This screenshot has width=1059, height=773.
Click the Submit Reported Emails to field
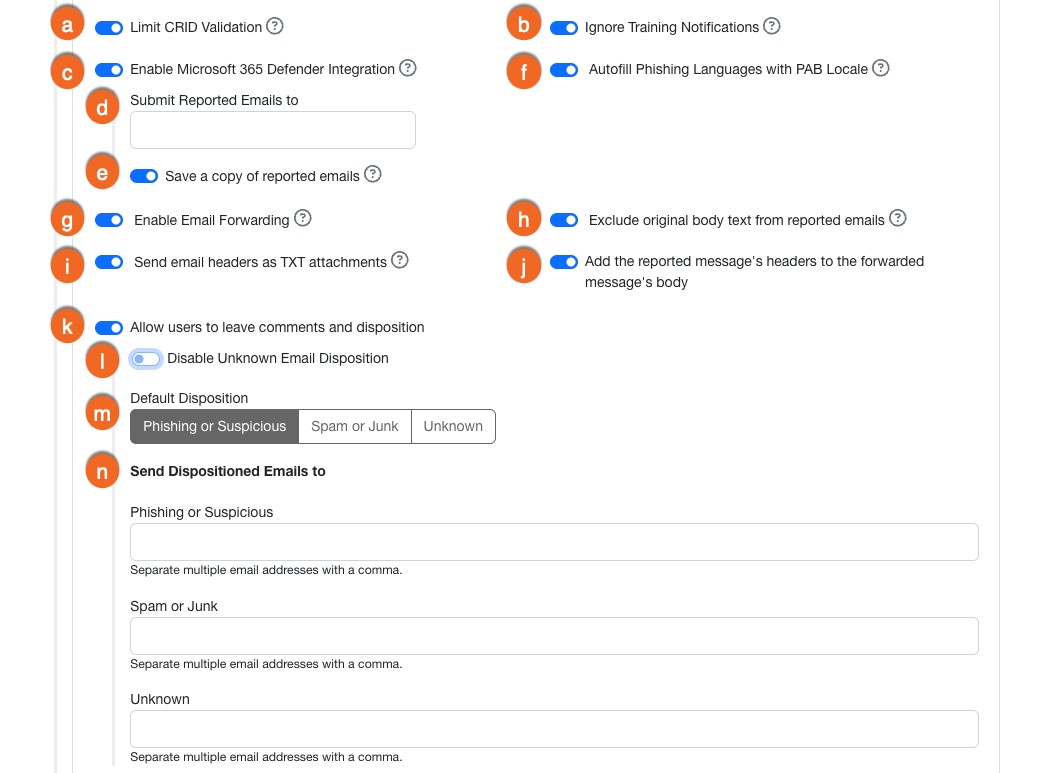[x=273, y=130]
